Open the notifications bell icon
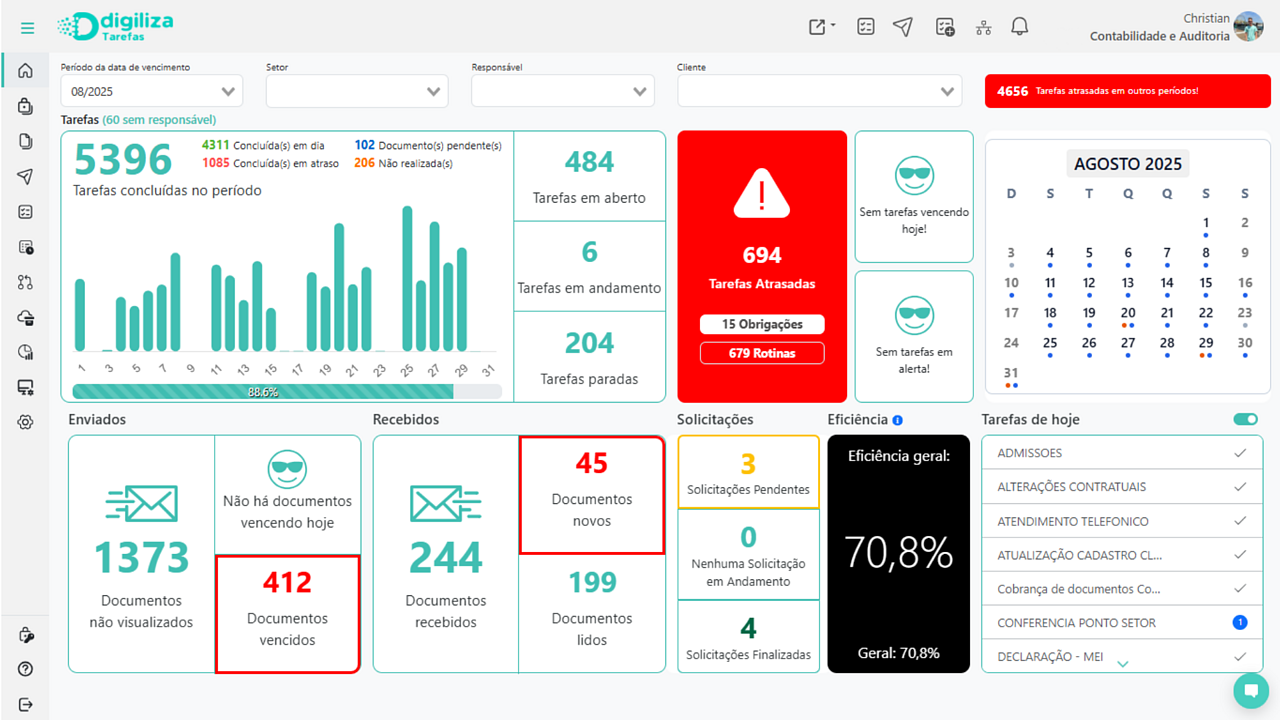1280x720 pixels. (1019, 27)
